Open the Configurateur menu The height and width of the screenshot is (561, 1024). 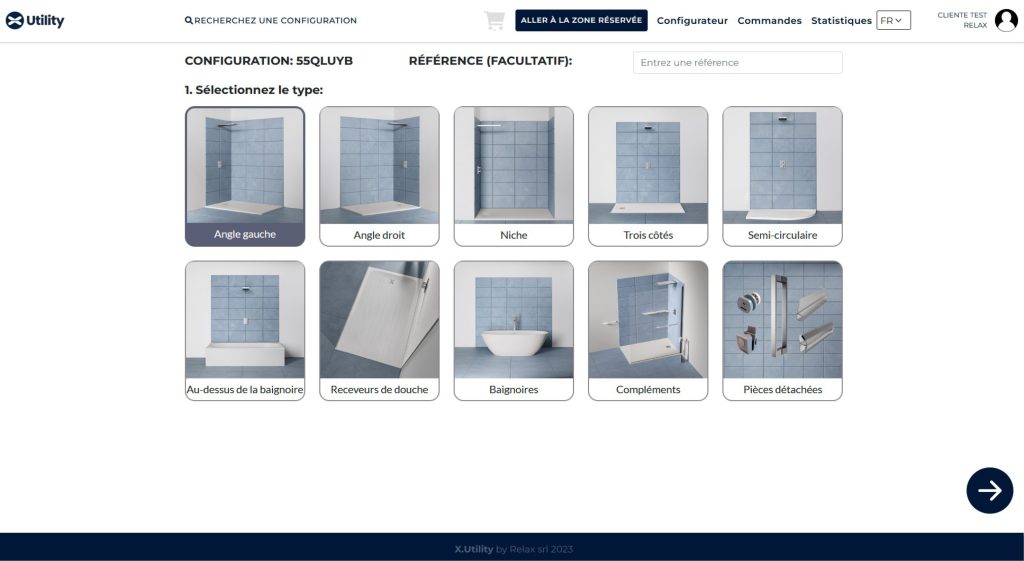tap(692, 21)
